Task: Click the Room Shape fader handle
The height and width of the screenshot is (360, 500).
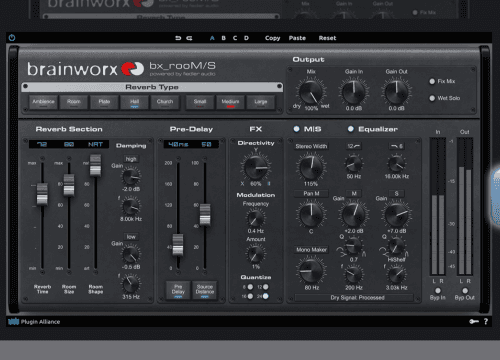Action: pos(95,165)
